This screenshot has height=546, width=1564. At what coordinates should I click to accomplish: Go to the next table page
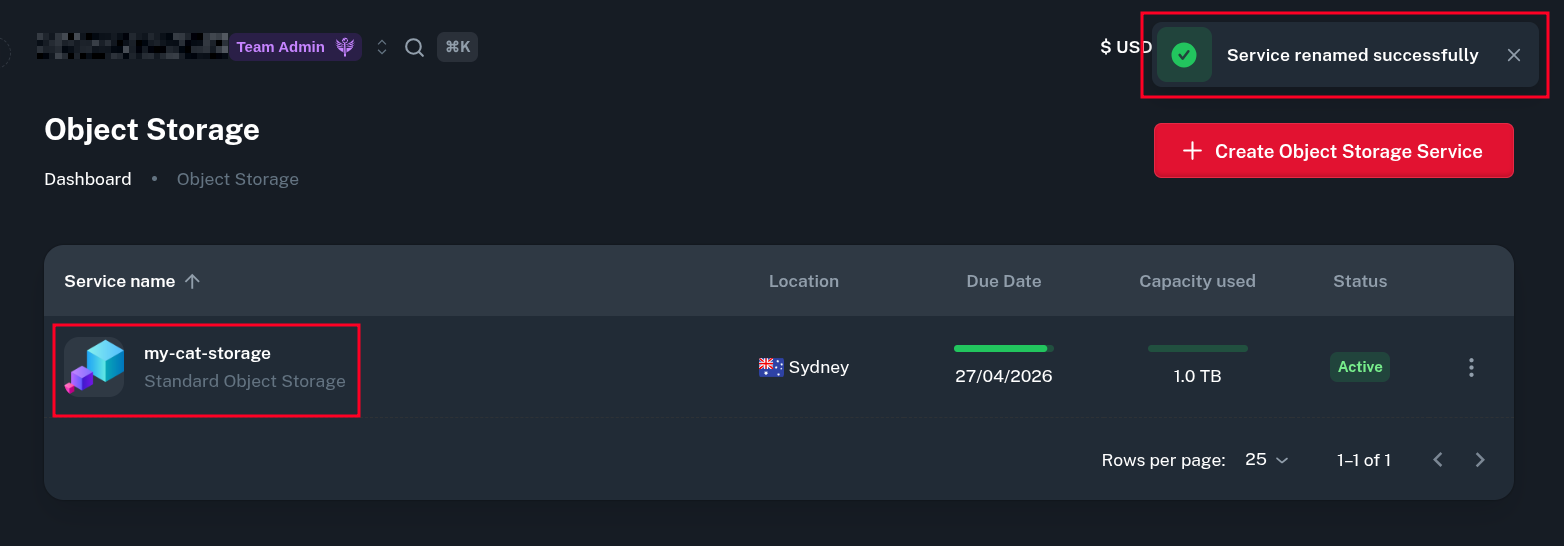[1480, 460]
